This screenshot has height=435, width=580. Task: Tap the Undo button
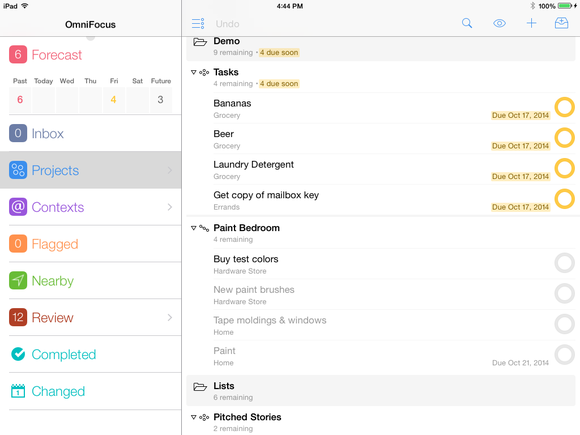tap(227, 24)
